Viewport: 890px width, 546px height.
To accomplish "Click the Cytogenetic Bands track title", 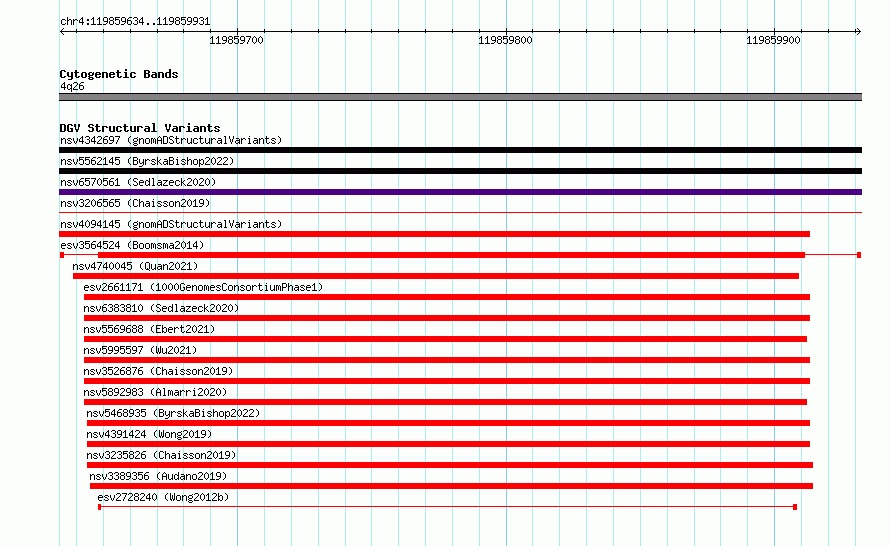I will point(119,74).
